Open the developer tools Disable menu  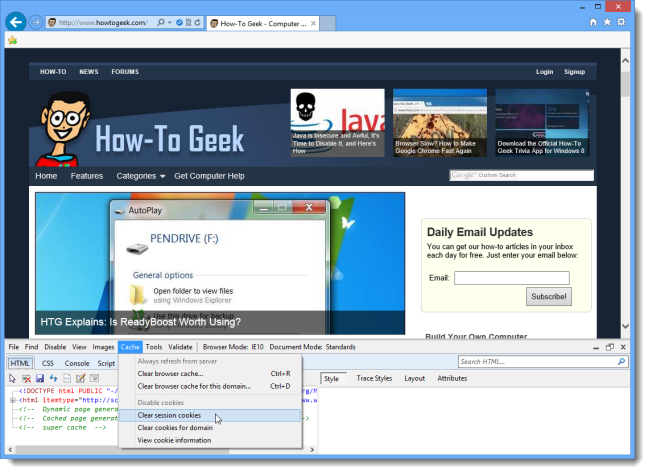point(55,347)
